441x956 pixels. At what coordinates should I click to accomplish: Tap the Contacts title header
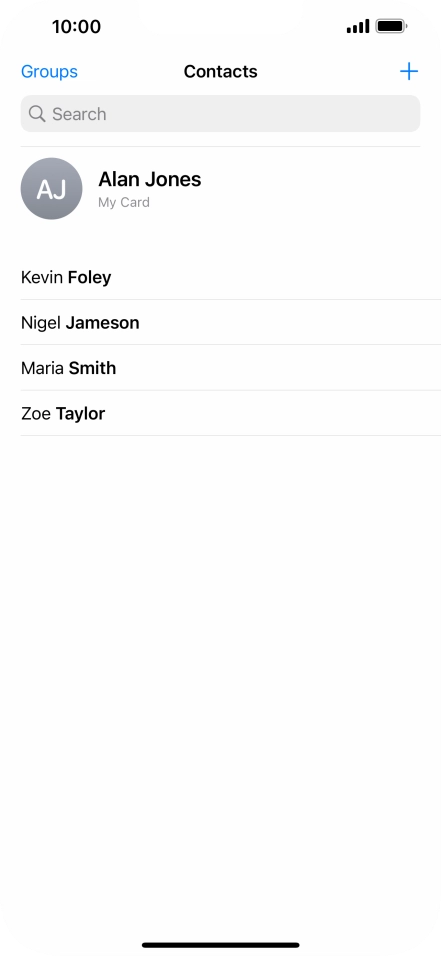coord(220,71)
